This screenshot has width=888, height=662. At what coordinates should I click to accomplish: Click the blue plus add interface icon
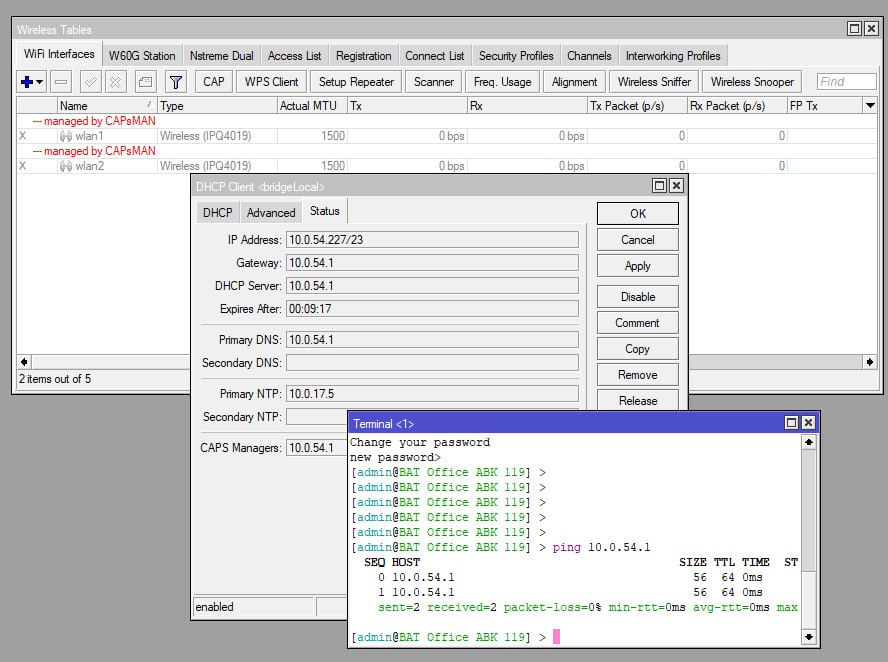(26, 82)
